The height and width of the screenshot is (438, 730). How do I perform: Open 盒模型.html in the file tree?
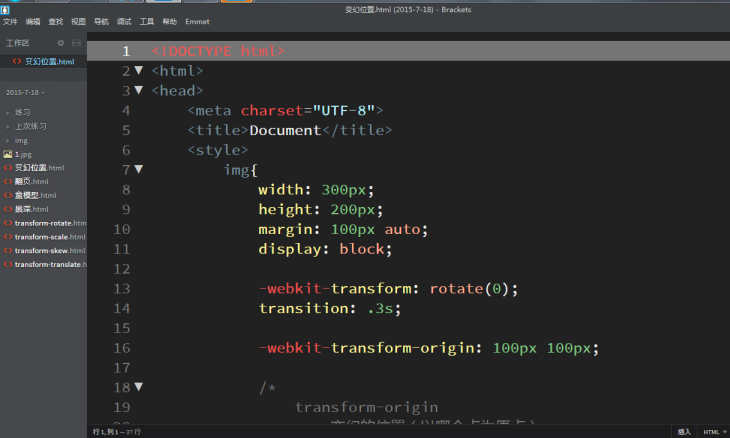click(x=35, y=195)
